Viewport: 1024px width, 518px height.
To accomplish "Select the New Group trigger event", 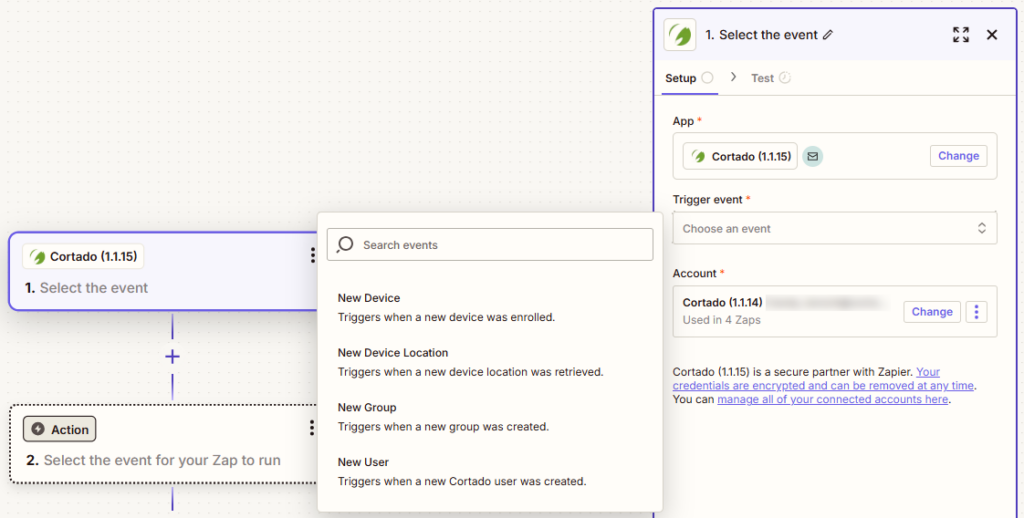I will [x=490, y=417].
